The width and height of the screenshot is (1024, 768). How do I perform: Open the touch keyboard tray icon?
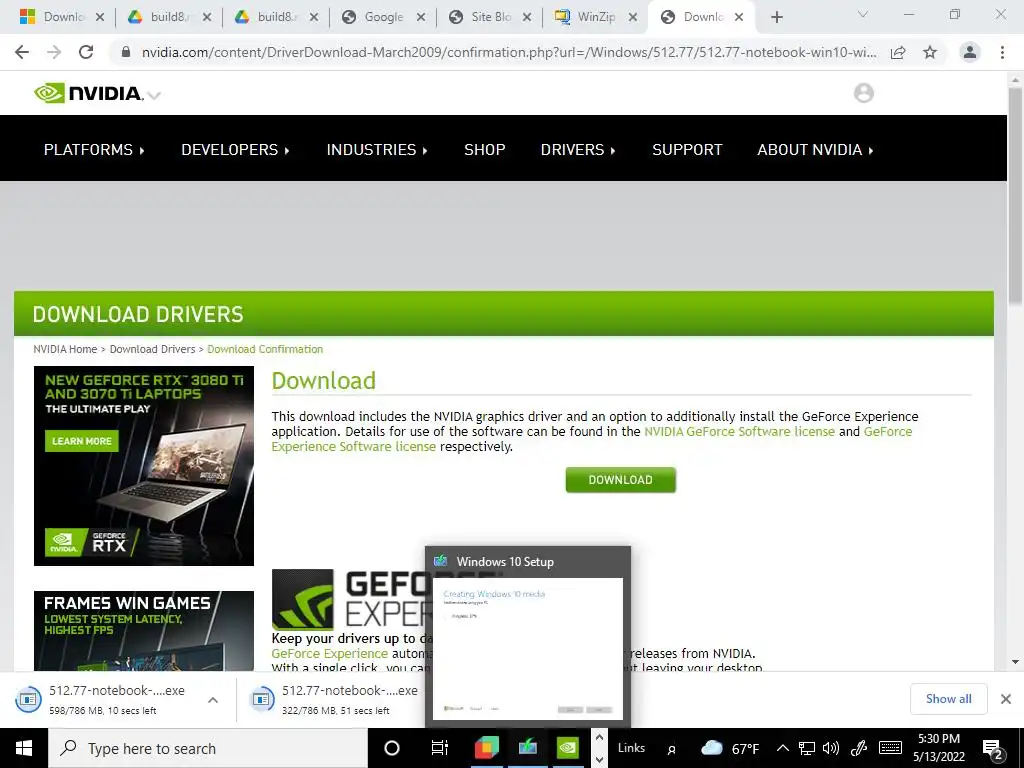890,748
